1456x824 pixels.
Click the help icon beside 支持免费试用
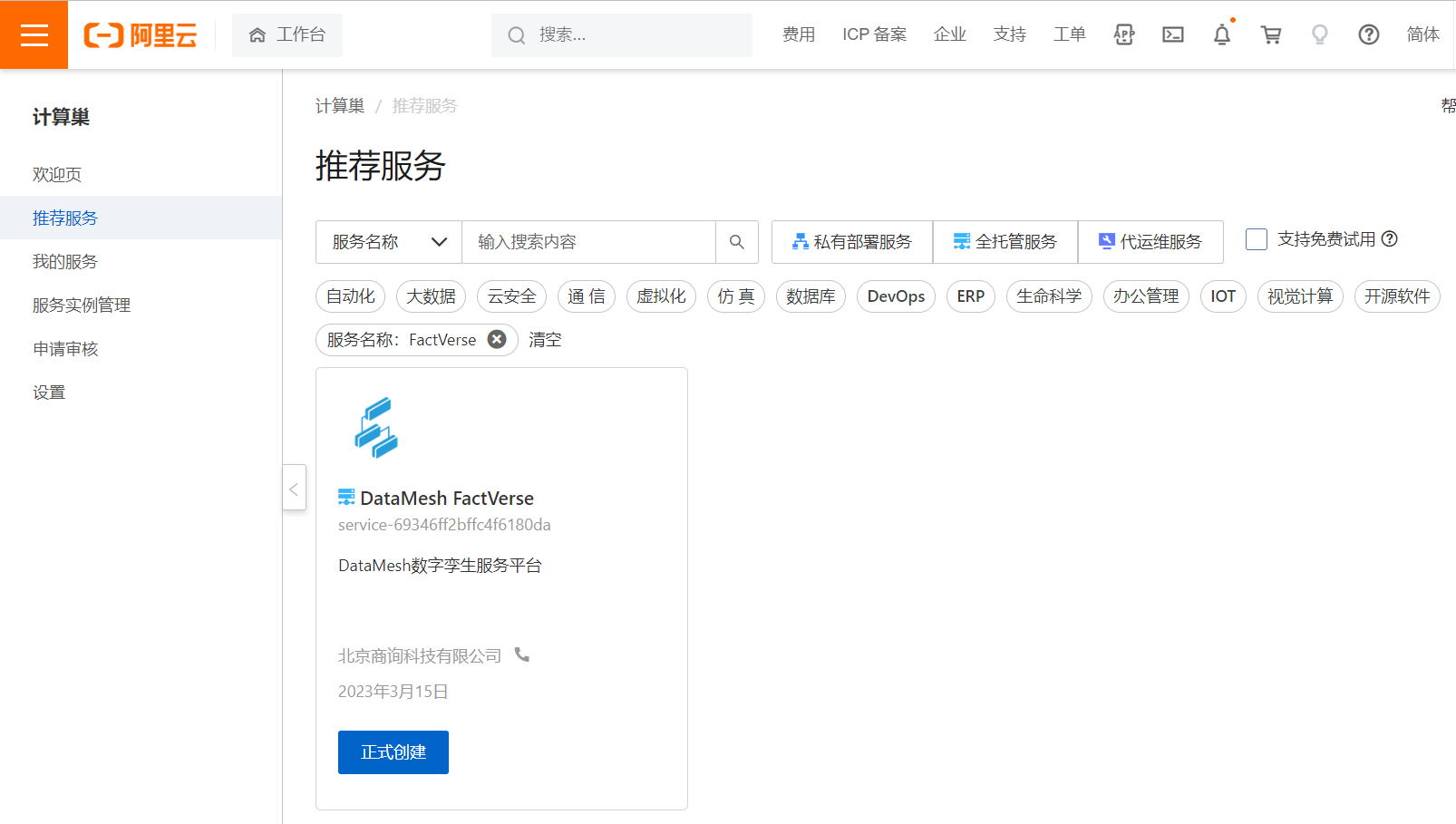point(1389,239)
